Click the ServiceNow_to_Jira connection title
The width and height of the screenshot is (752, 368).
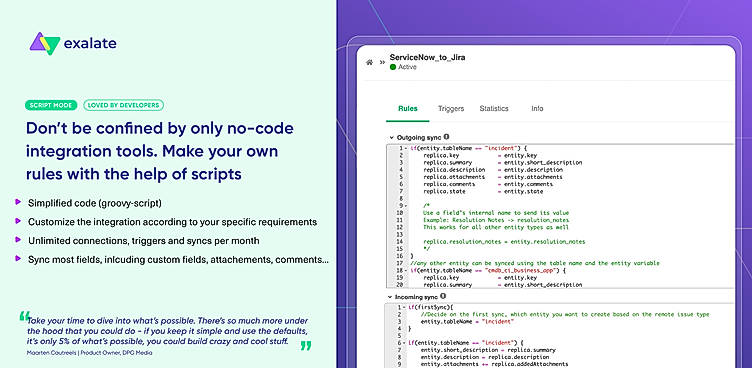(x=427, y=57)
